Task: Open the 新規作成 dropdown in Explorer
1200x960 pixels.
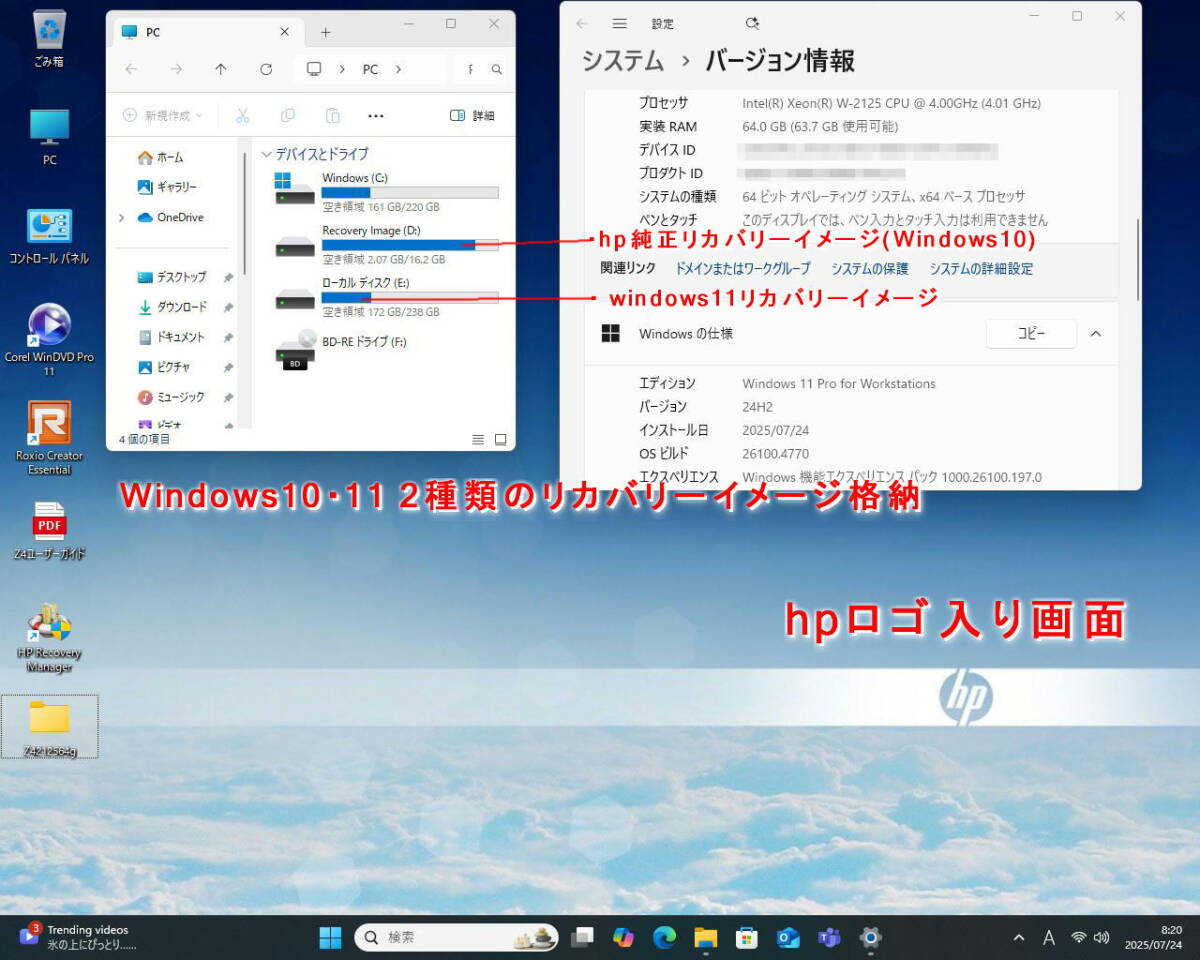Action: tap(162, 116)
